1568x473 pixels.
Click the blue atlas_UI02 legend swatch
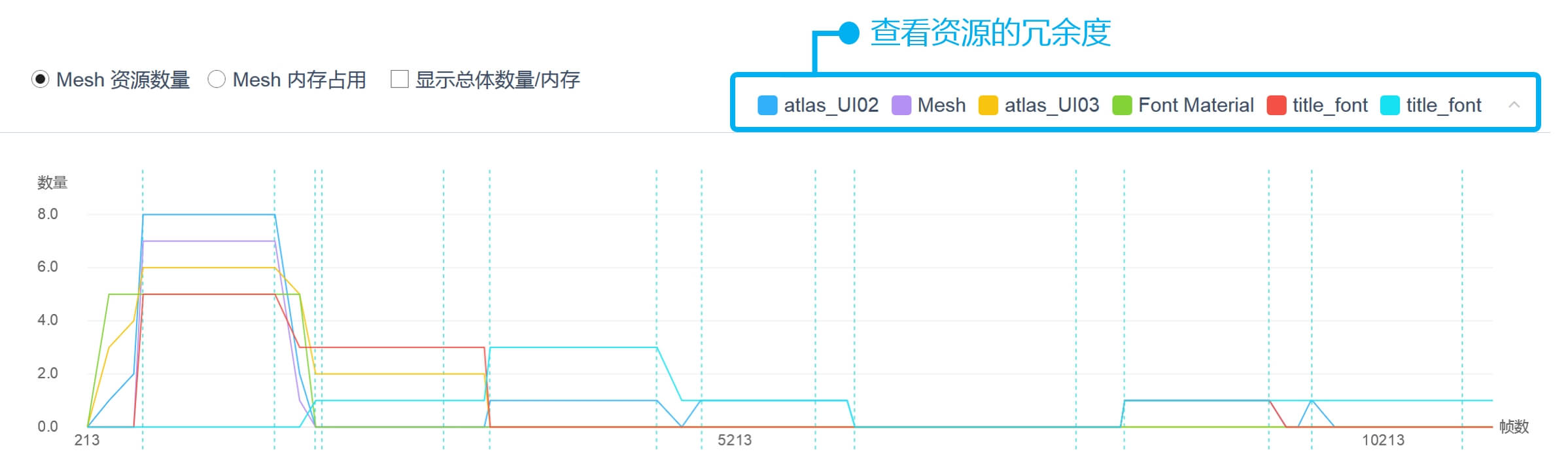[767, 105]
